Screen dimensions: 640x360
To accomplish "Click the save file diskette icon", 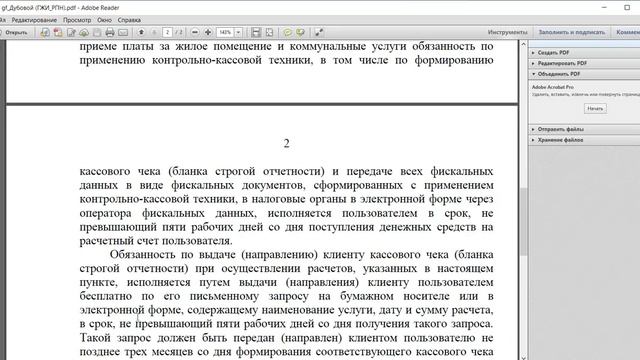I will 97,32.
